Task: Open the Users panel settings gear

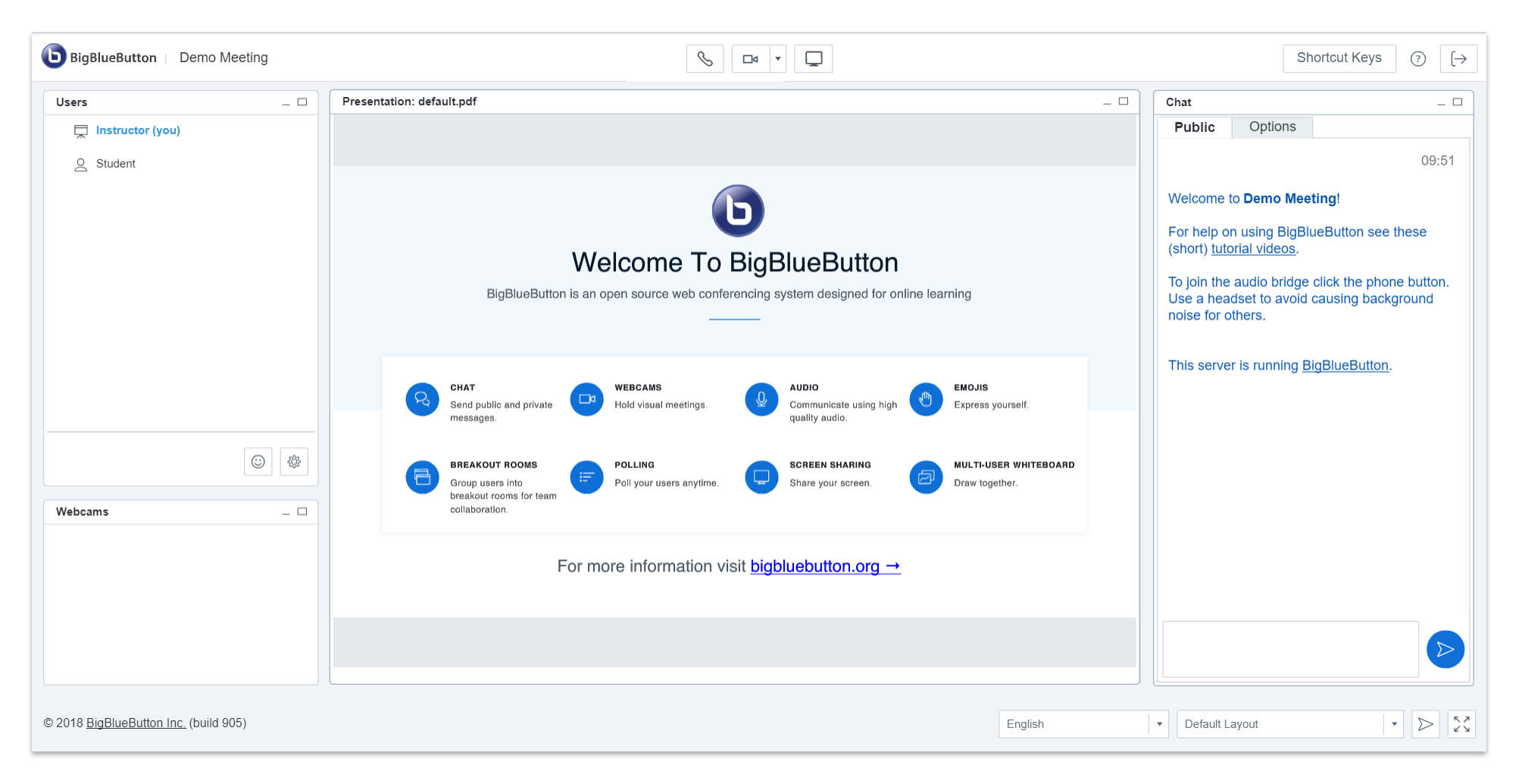Action: (294, 461)
